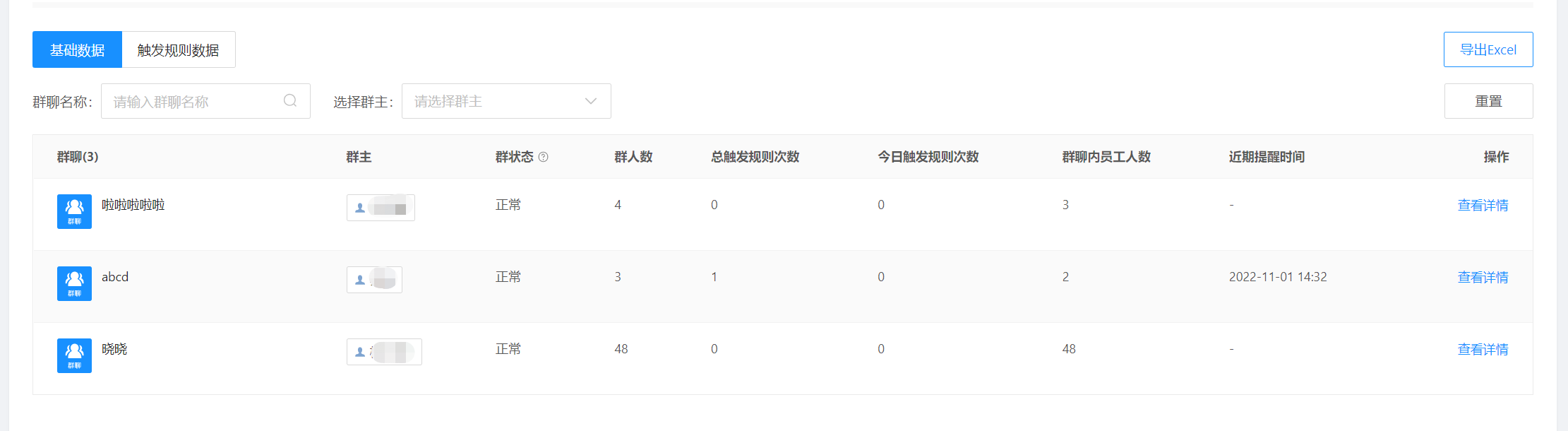Click the 总触发规则次数 value 1 in the abcd row
This screenshot has width=1568, height=431.
714,277
